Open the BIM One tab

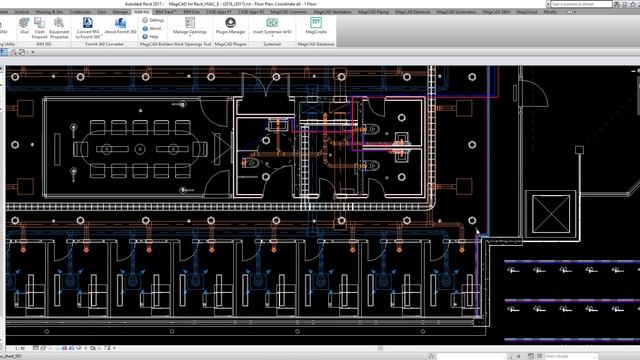191,12
